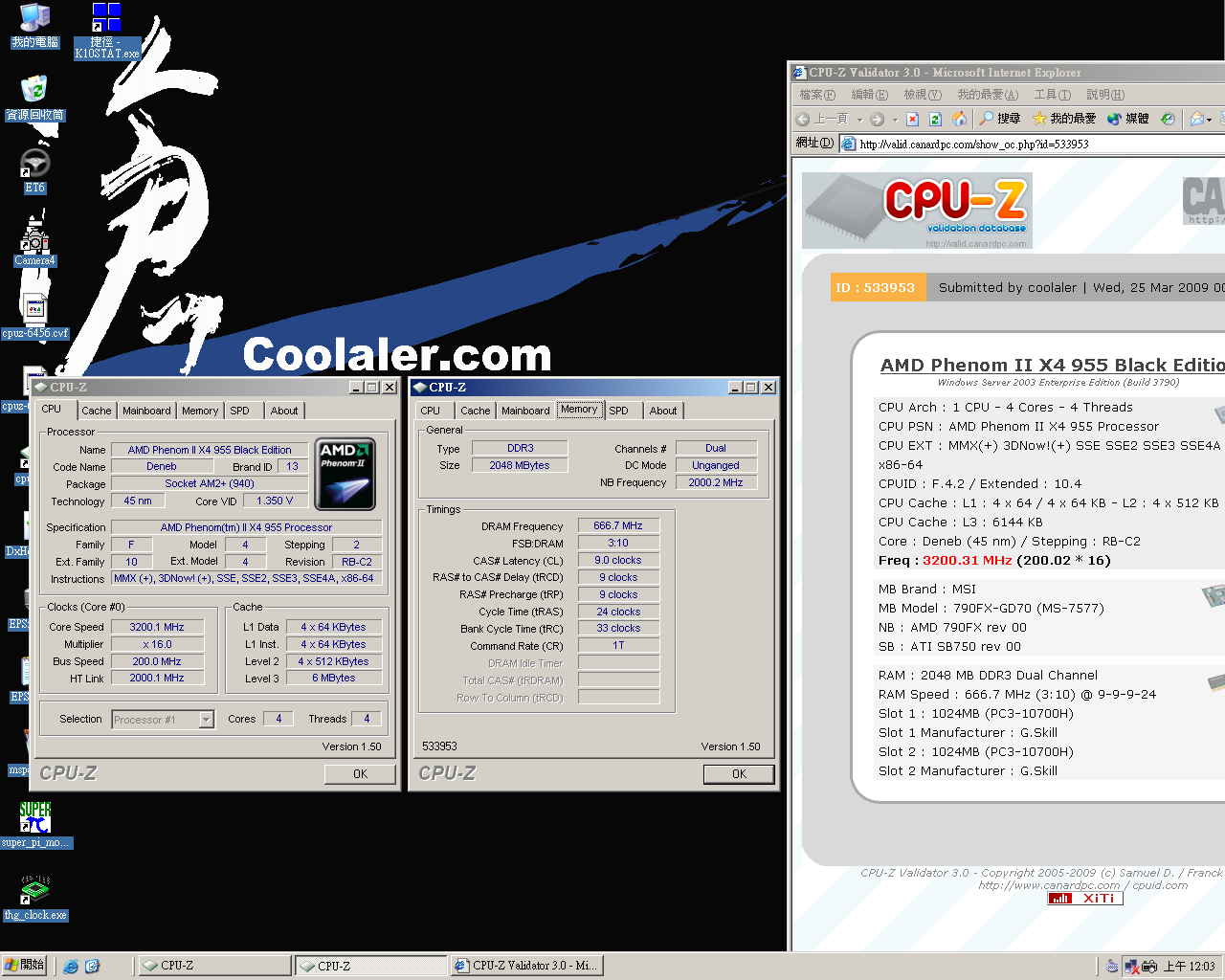Click the XiTi badge at page bottom

pyautogui.click(x=1083, y=899)
